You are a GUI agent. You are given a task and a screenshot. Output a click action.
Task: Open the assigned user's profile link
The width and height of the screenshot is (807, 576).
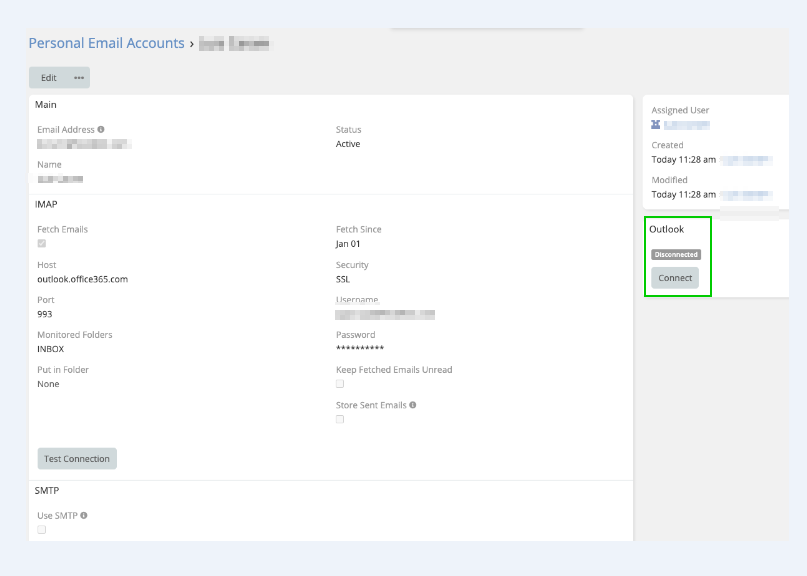tap(687, 125)
